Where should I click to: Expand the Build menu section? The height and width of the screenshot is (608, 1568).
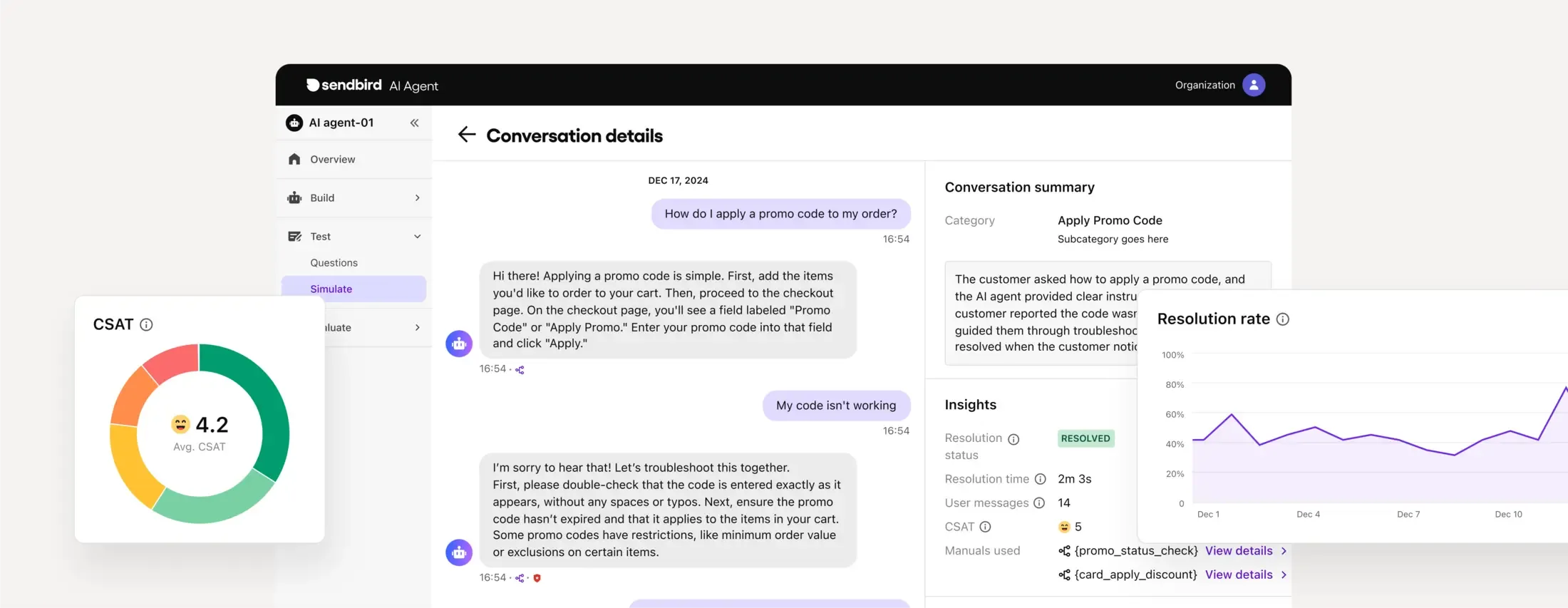click(417, 198)
